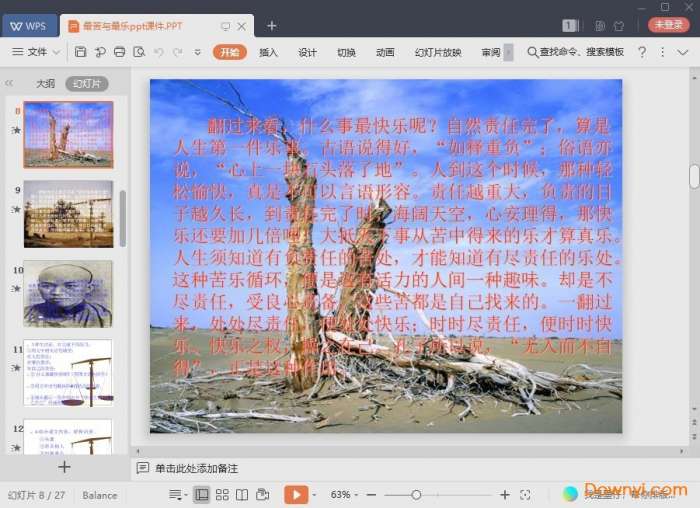Expand the 文件 dropdown arrow
Viewport: 700px width, 508px height.
click(57, 52)
